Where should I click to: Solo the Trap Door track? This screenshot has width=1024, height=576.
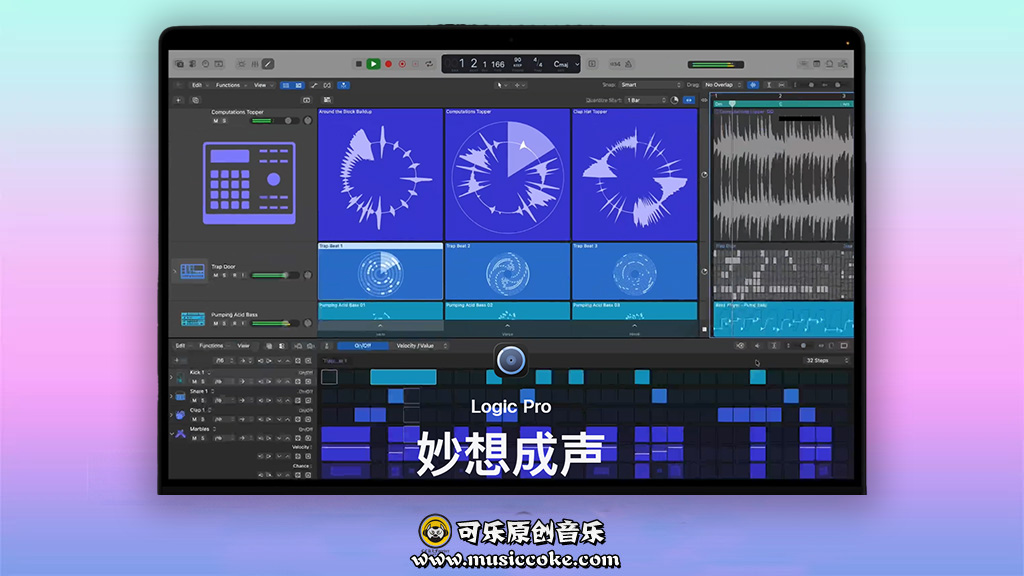click(223, 275)
